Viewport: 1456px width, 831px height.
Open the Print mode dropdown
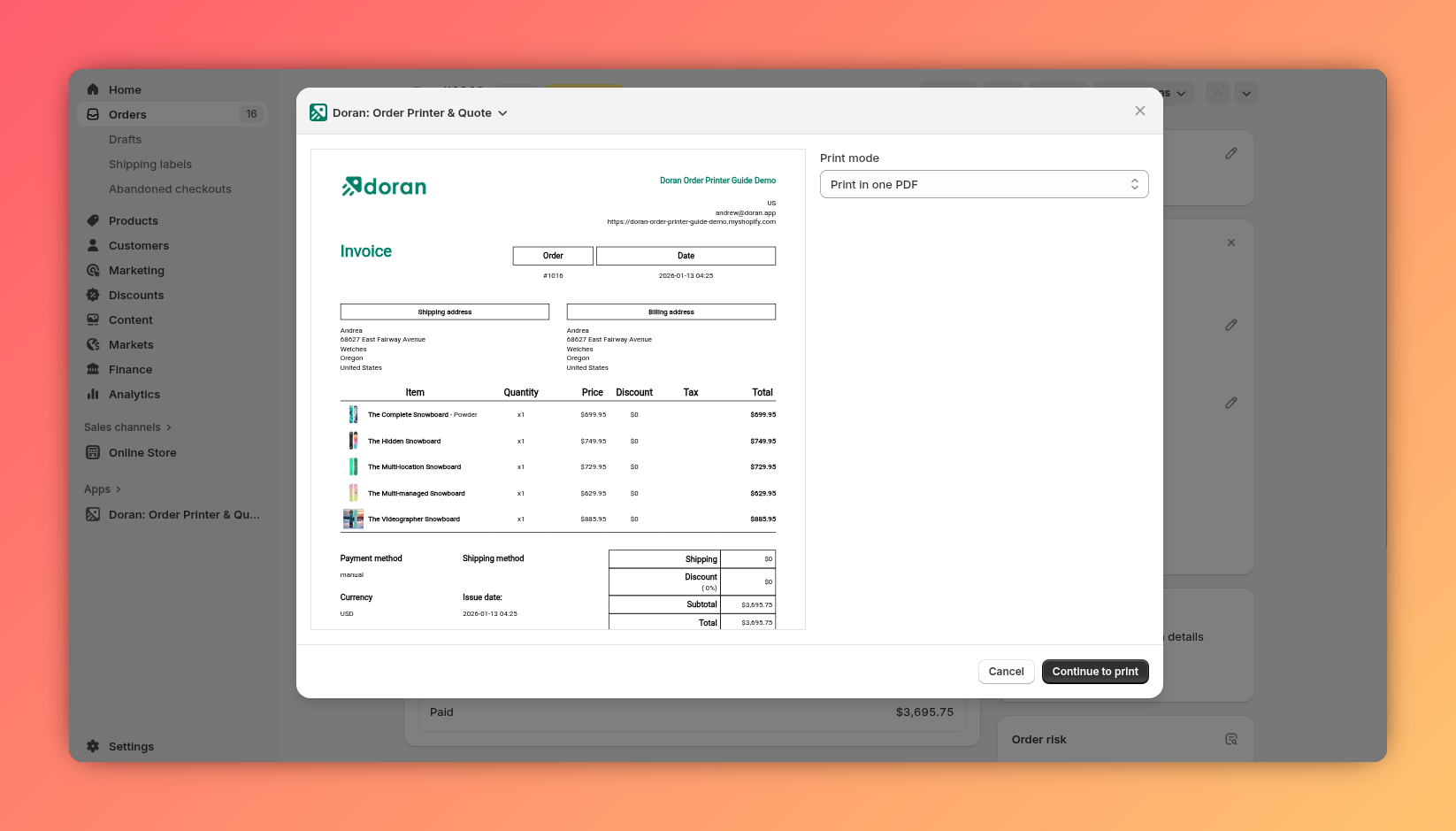coord(985,184)
